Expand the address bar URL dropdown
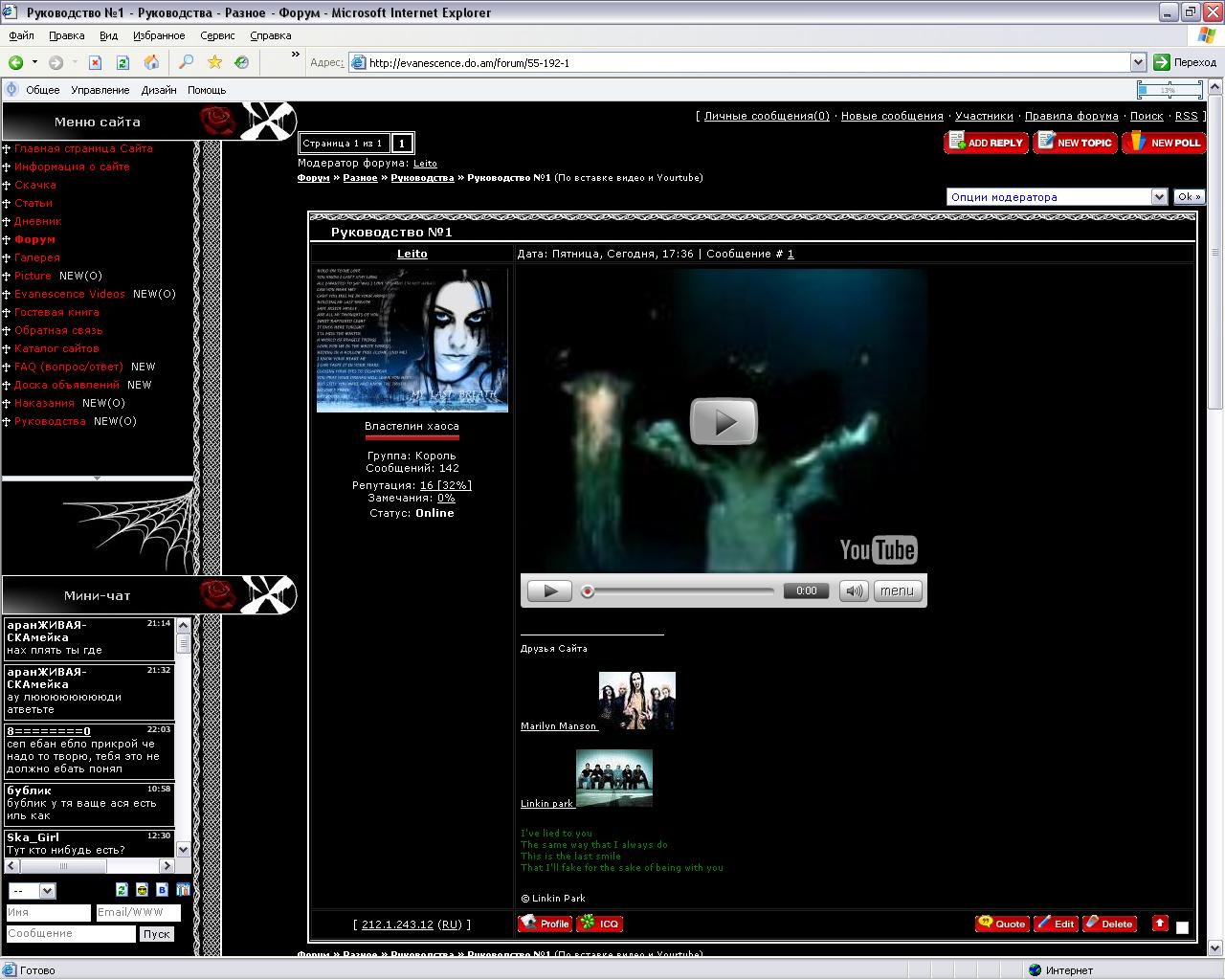Viewport: 1225px width, 980px height. tap(1138, 62)
